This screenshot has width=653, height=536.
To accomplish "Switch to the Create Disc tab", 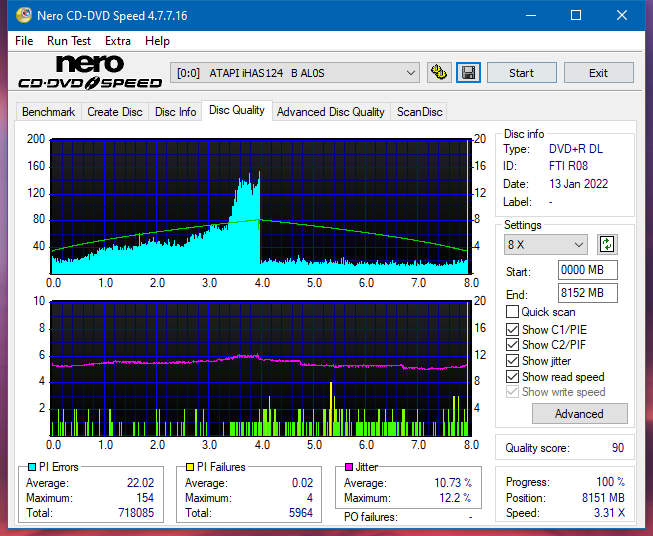I will pyautogui.click(x=115, y=112).
